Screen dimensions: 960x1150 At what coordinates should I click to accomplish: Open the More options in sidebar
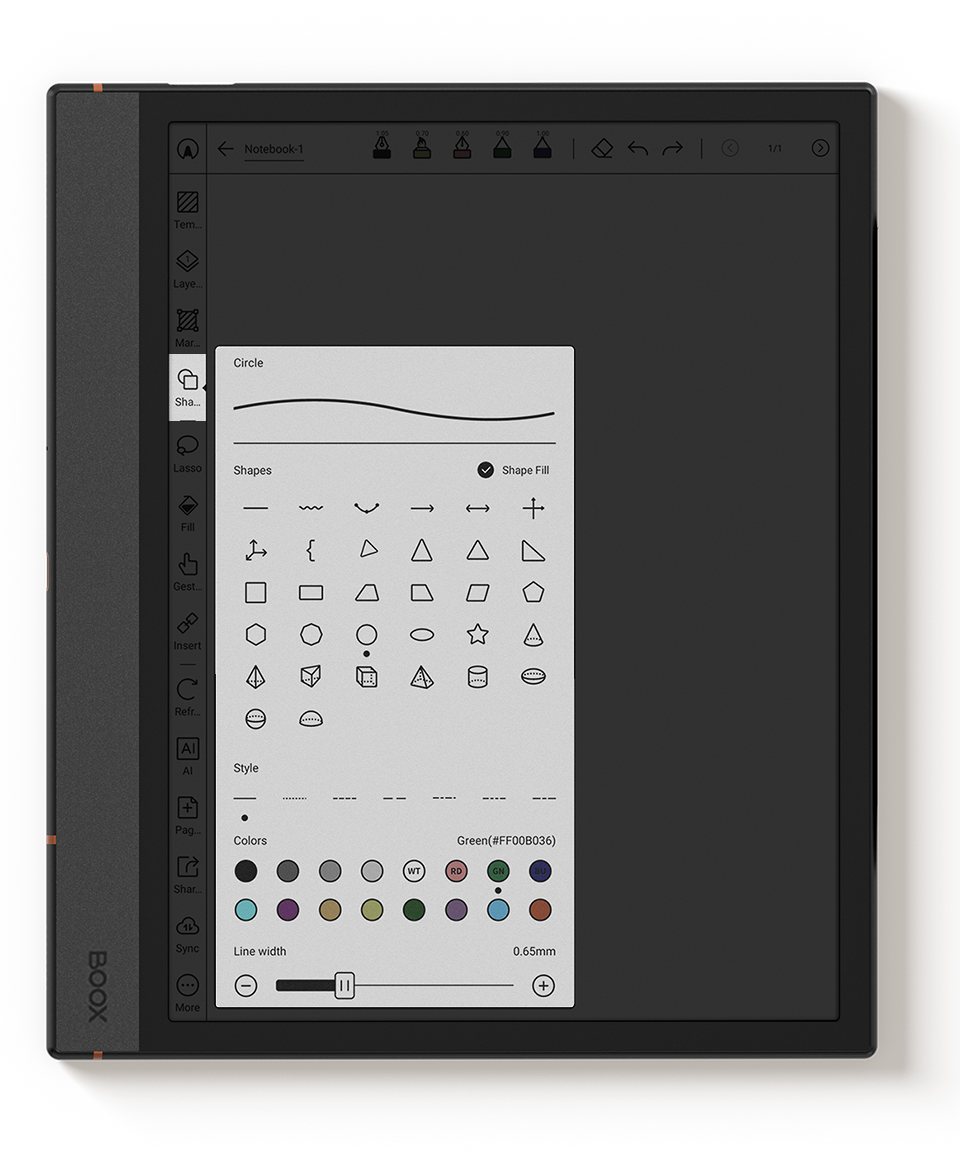(187, 991)
